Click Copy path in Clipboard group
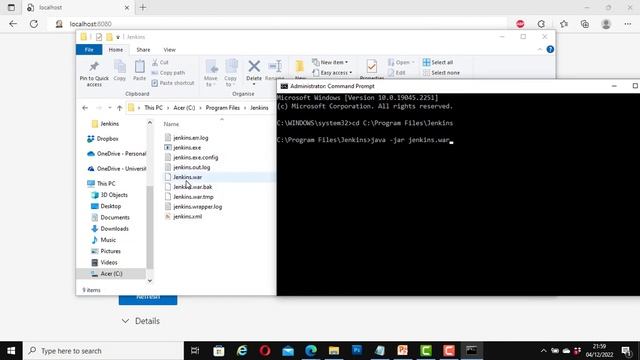This screenshot has width=640, height=360. tap(168, 73)
